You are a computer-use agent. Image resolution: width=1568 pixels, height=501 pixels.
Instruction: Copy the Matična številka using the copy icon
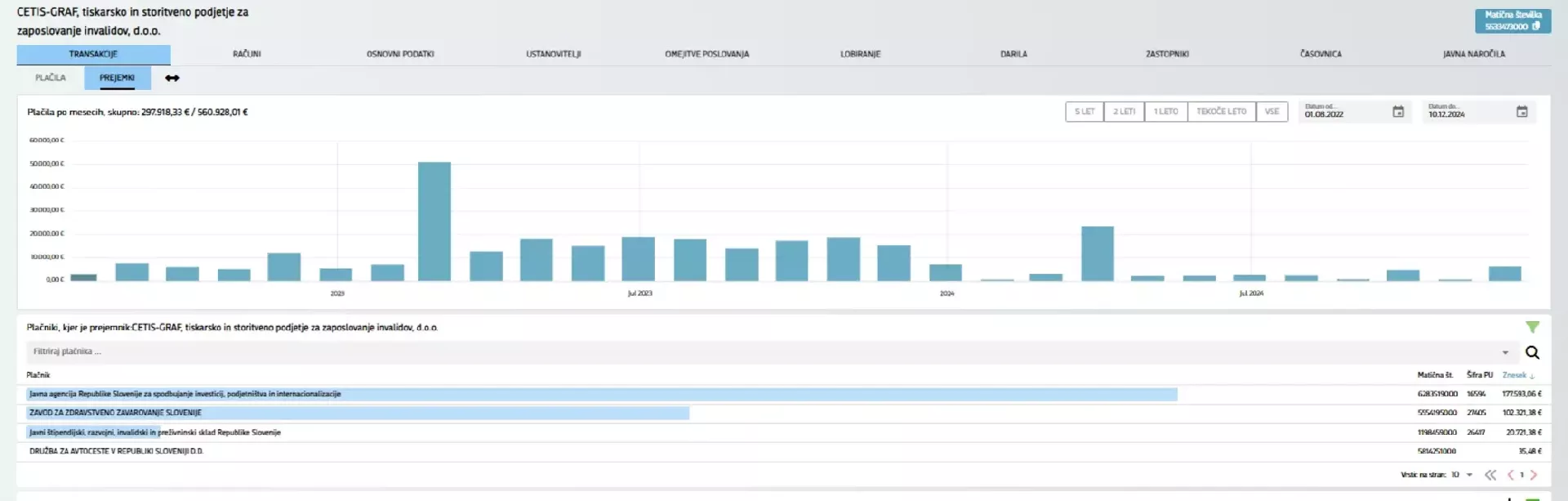(1536, 26)
